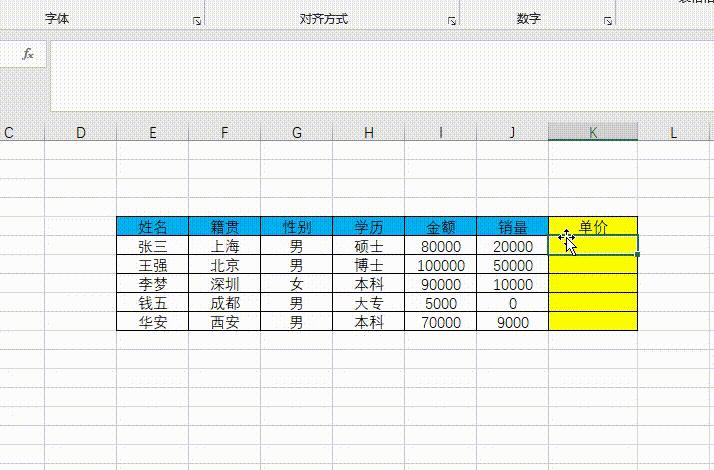
Task: Select column L header
Action: (x=673, y=133)
